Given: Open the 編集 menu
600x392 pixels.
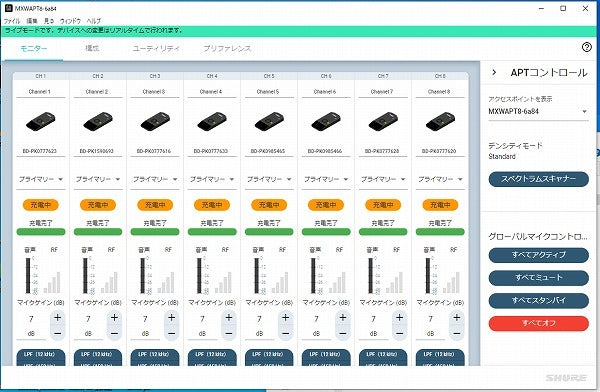Looking at the screenshot, I should pos(32,21).
